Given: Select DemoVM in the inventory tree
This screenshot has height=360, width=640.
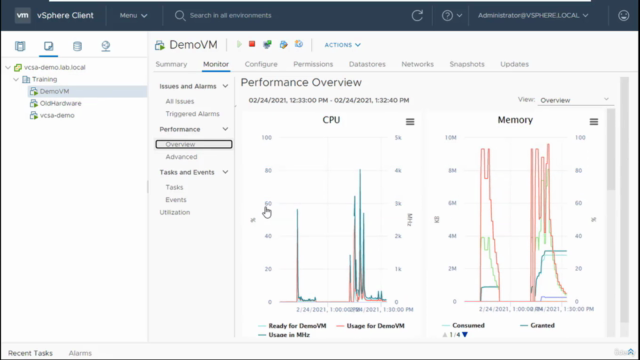Looking at the screenshot, I should click(54, 91).
